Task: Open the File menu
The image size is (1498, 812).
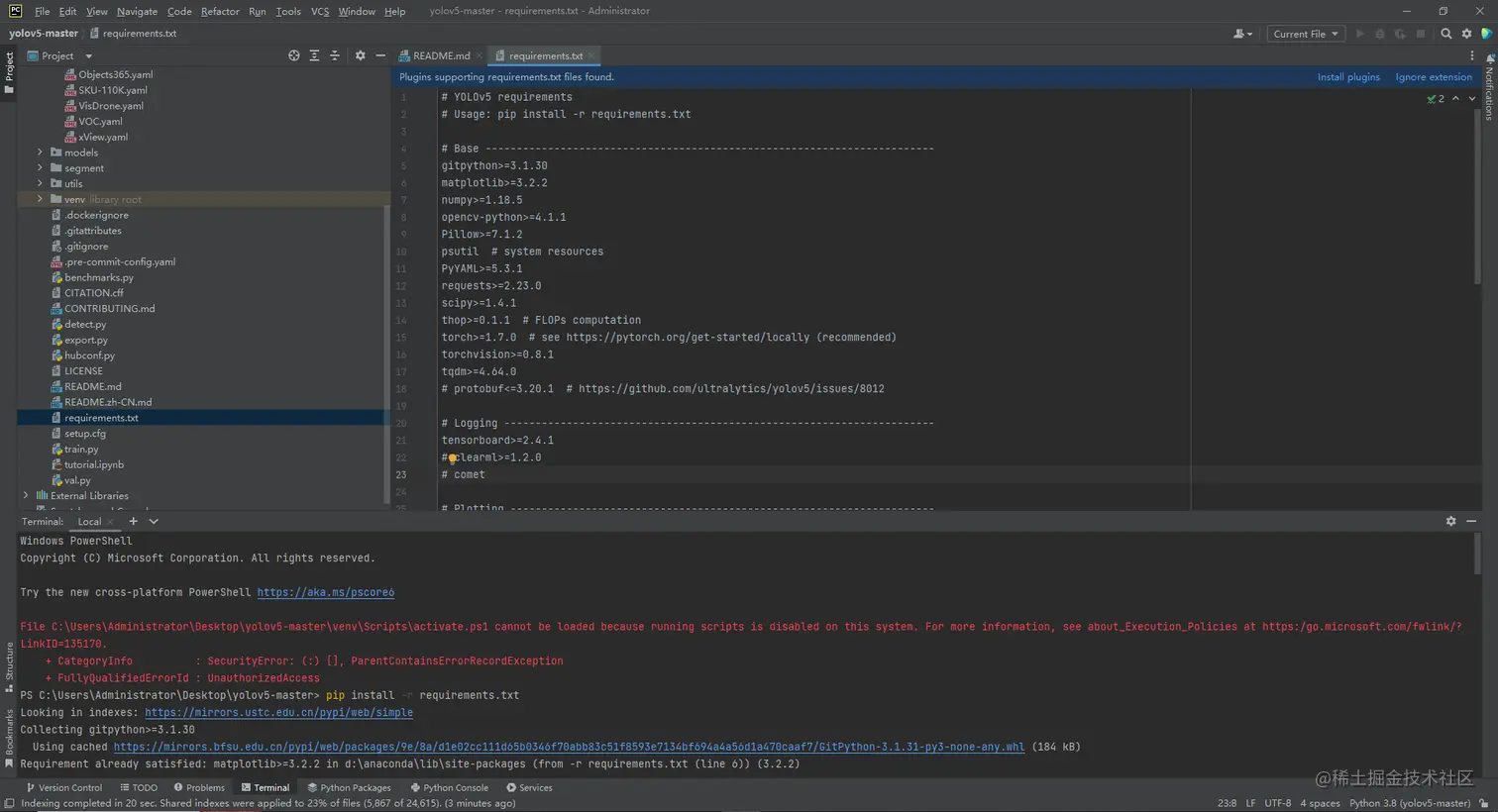Action: (x=42, y=11)
